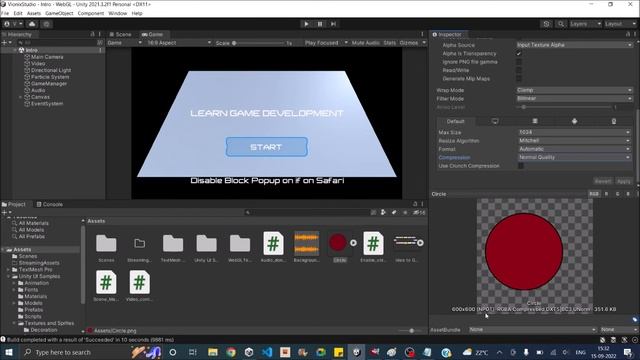Open the Edit menu
The image size is (640, 360).
(18, 13)
